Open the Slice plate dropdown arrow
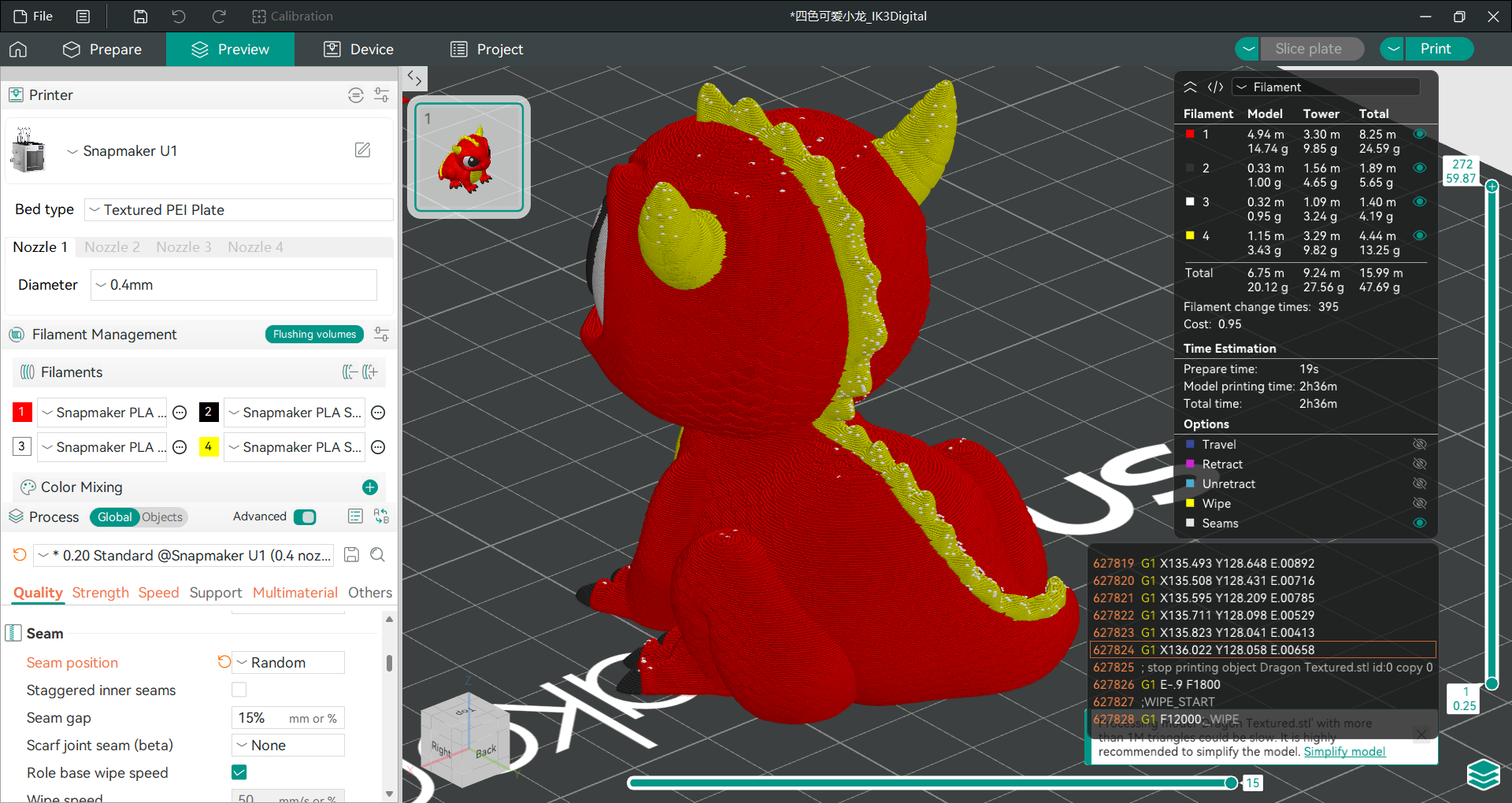 pyautogui.click(x=1247, y=50)
